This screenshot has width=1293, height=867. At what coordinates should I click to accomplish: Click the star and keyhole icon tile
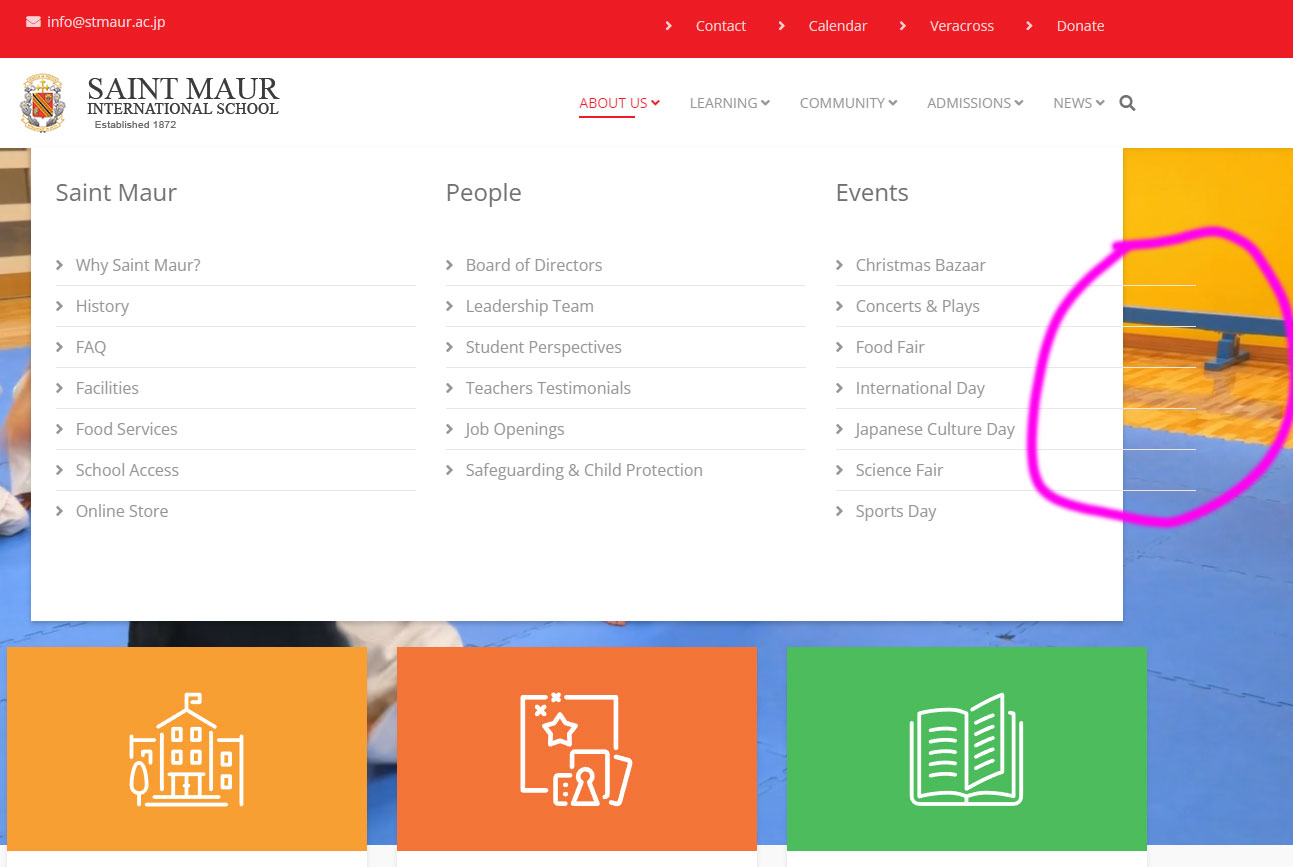click(x=577, y=749)
